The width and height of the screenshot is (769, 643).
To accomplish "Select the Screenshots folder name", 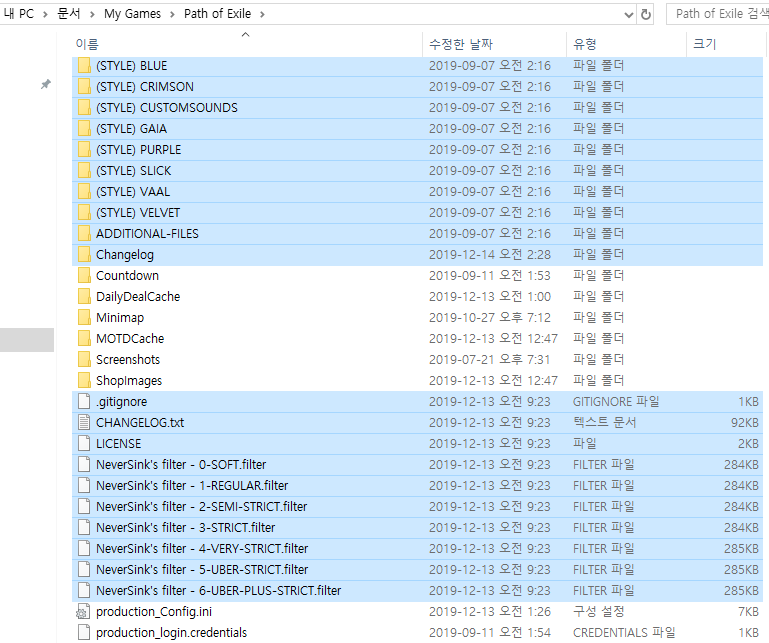I will click(128, 360).
